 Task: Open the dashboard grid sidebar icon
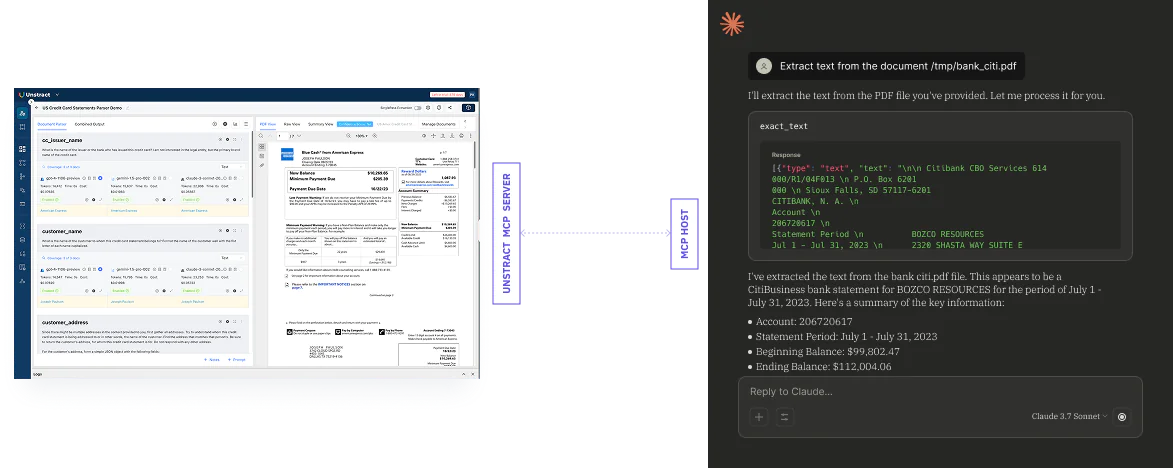(22, 149)
